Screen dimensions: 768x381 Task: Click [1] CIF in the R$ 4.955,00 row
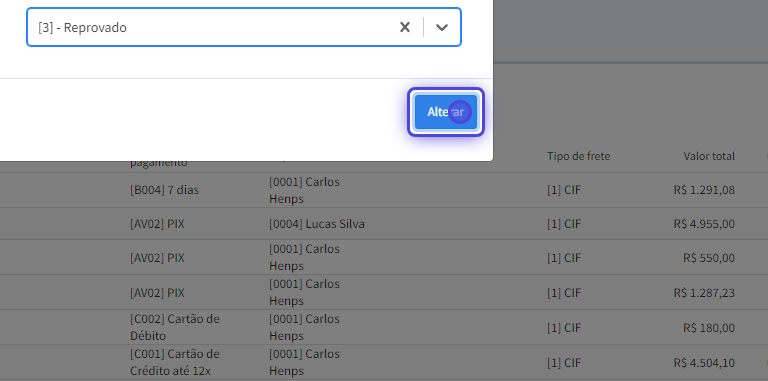tap(564, 224)
